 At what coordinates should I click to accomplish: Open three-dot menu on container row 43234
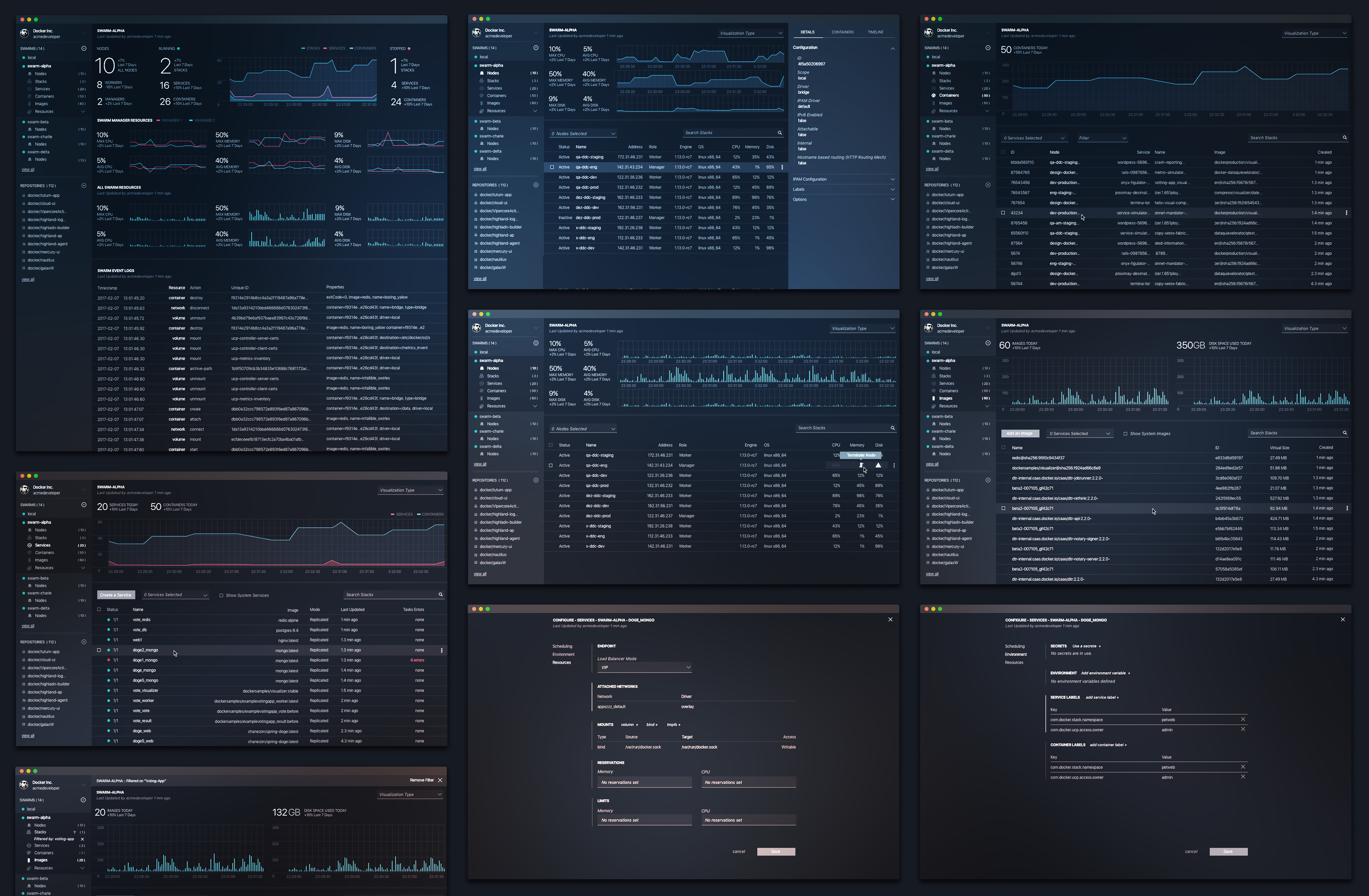click(x=1347, y=213)
